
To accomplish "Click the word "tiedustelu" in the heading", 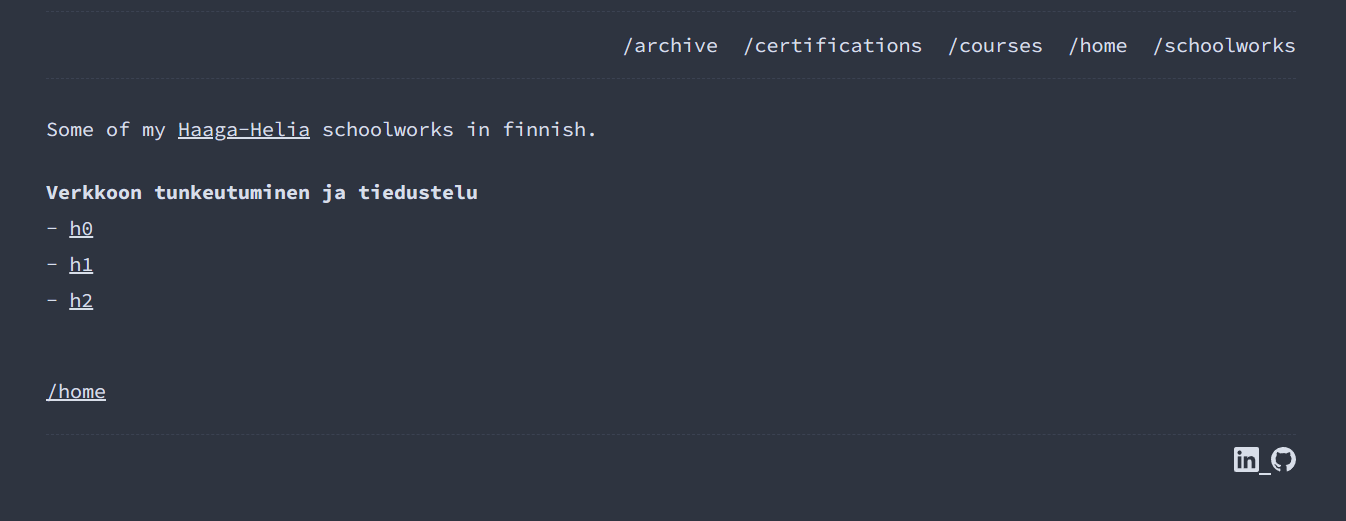I will point(418,193).
